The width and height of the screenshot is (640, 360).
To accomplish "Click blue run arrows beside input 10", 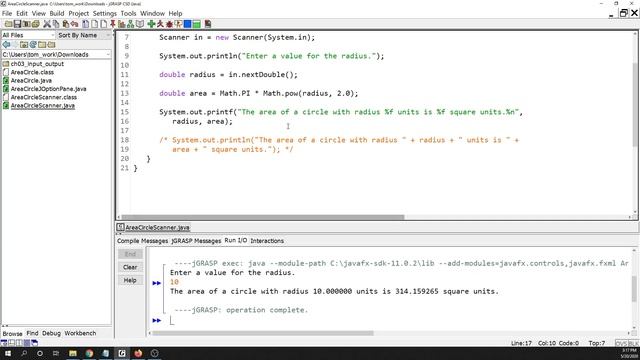I will click(x=157, y=282).
